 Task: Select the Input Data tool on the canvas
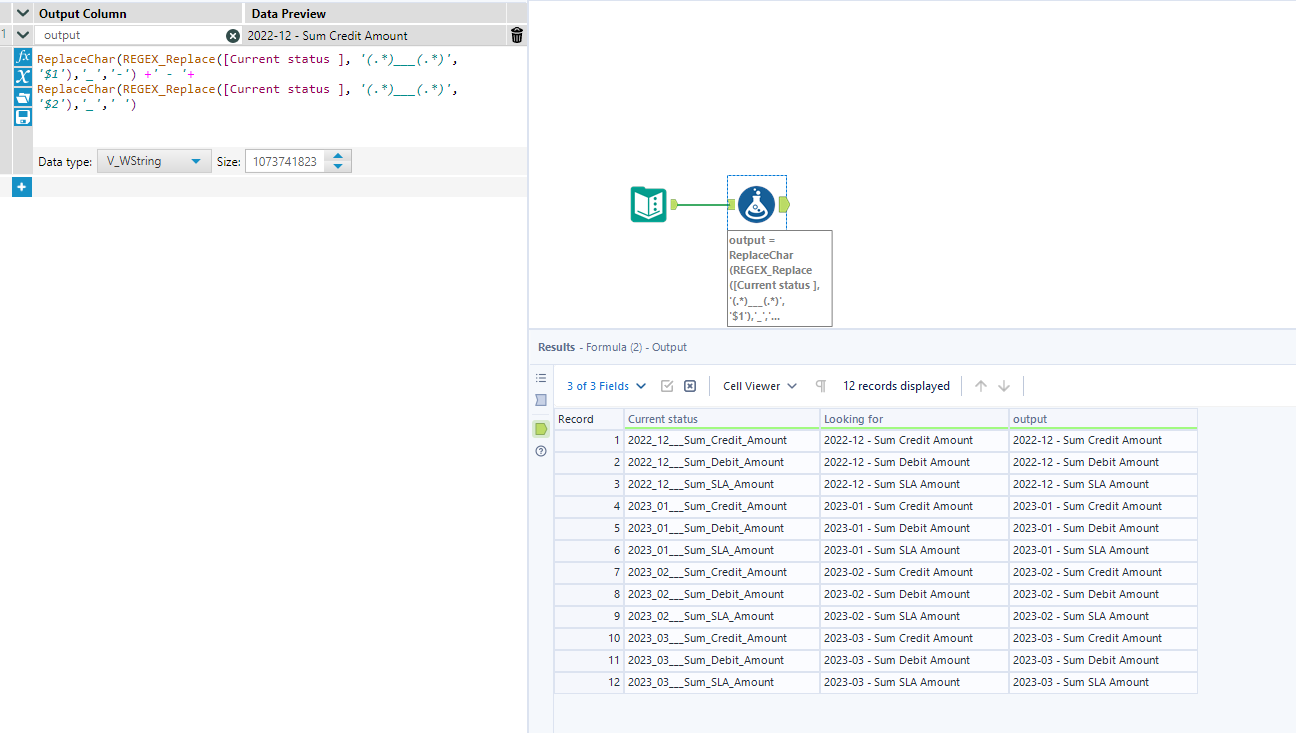point(648,203)
